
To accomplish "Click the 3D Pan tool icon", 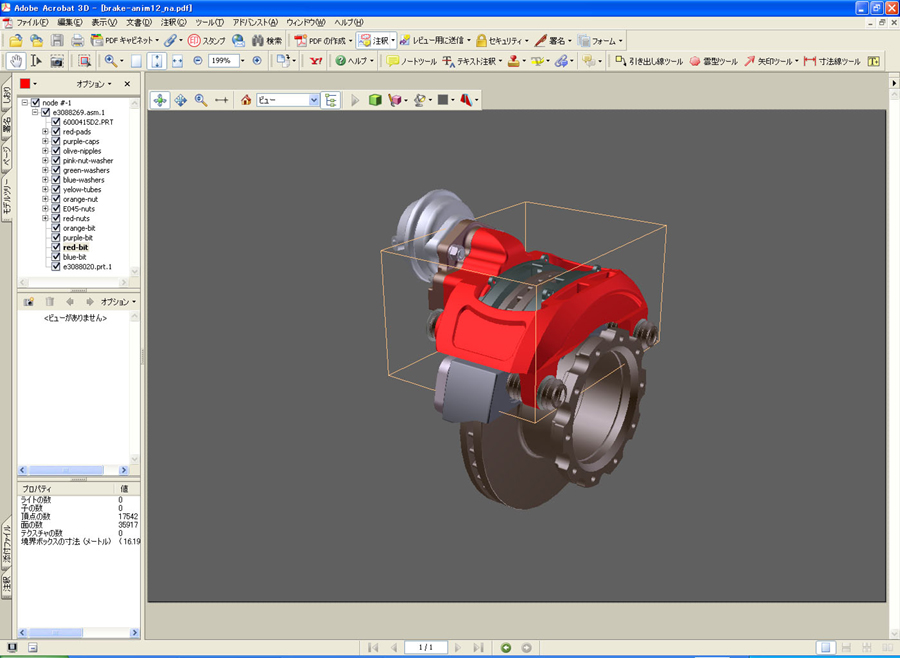I will click(x=181, y=100).
